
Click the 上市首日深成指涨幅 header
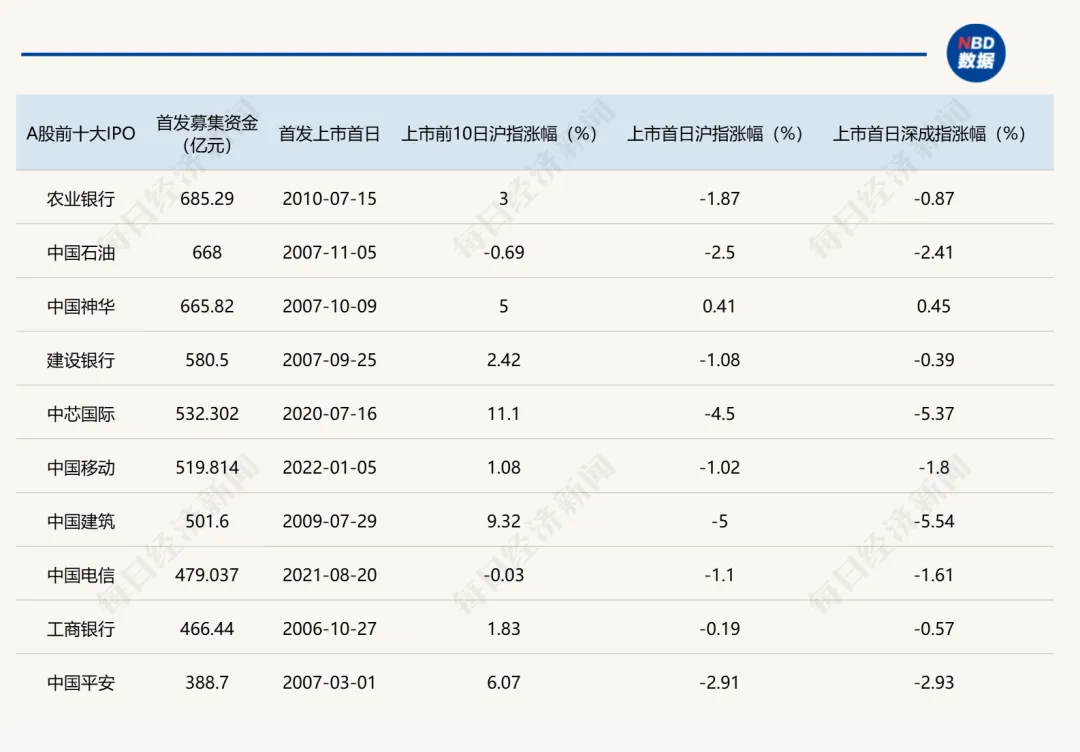(929, 134)
